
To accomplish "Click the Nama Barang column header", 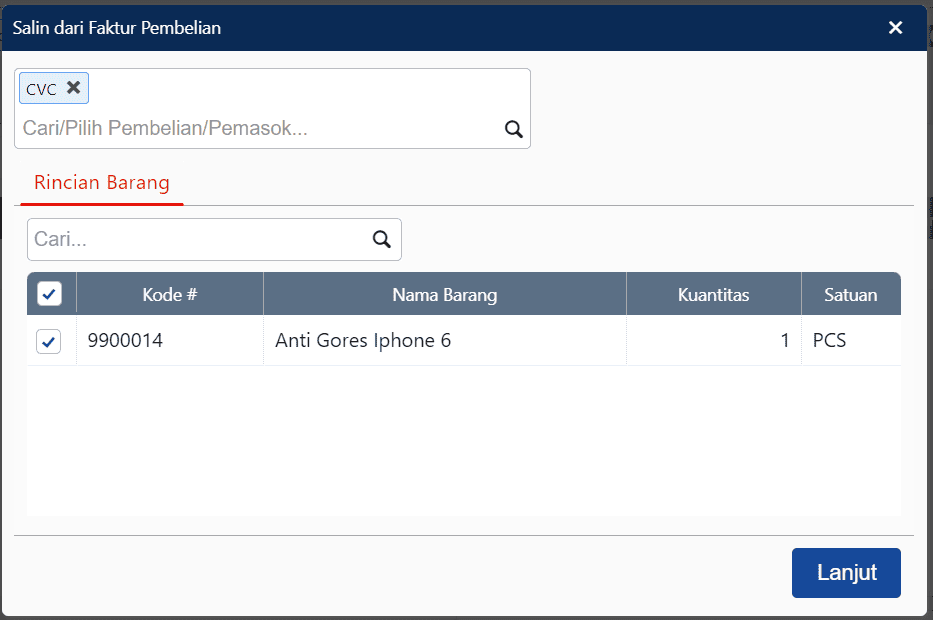I will click(x=444, y=293).
